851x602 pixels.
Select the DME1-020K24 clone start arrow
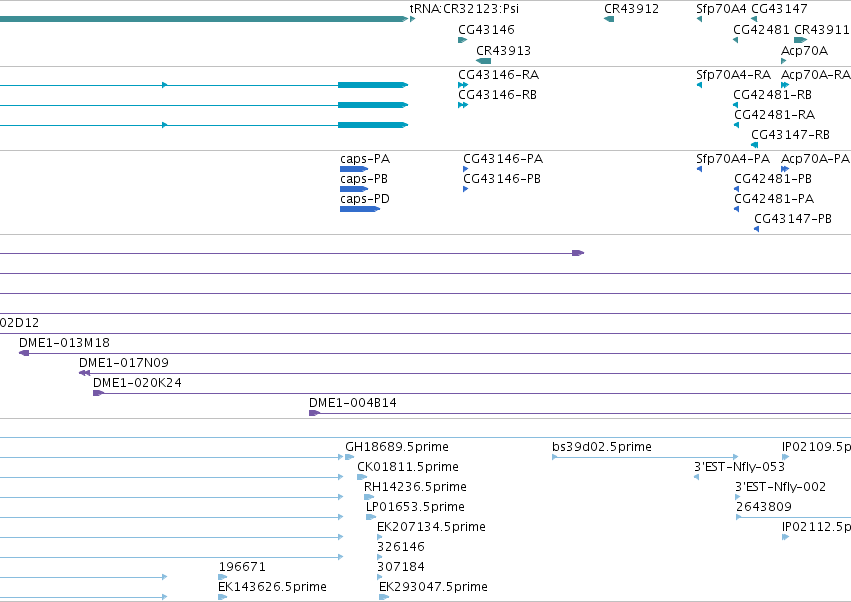(x=98, y=393)
